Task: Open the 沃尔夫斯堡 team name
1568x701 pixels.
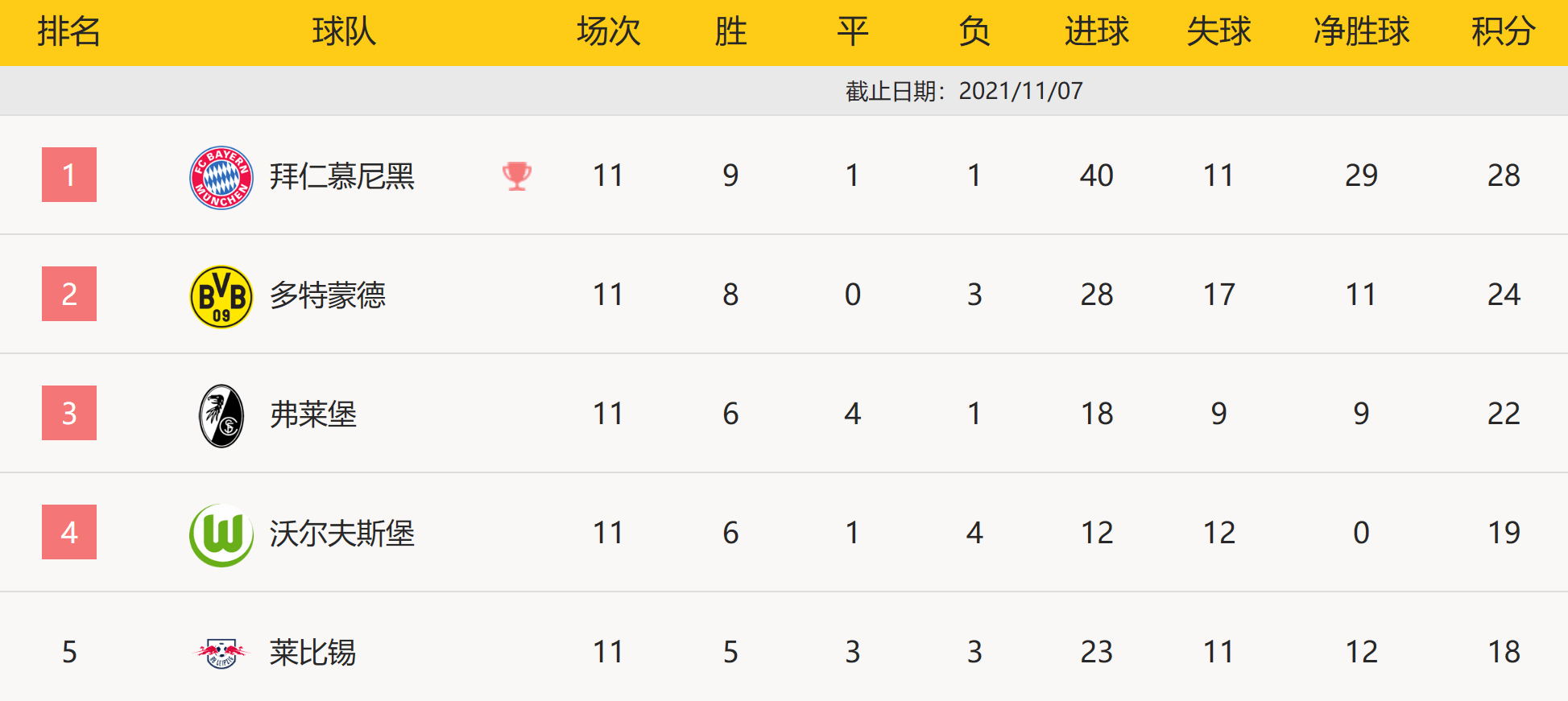Action: [x=341, y=534]
